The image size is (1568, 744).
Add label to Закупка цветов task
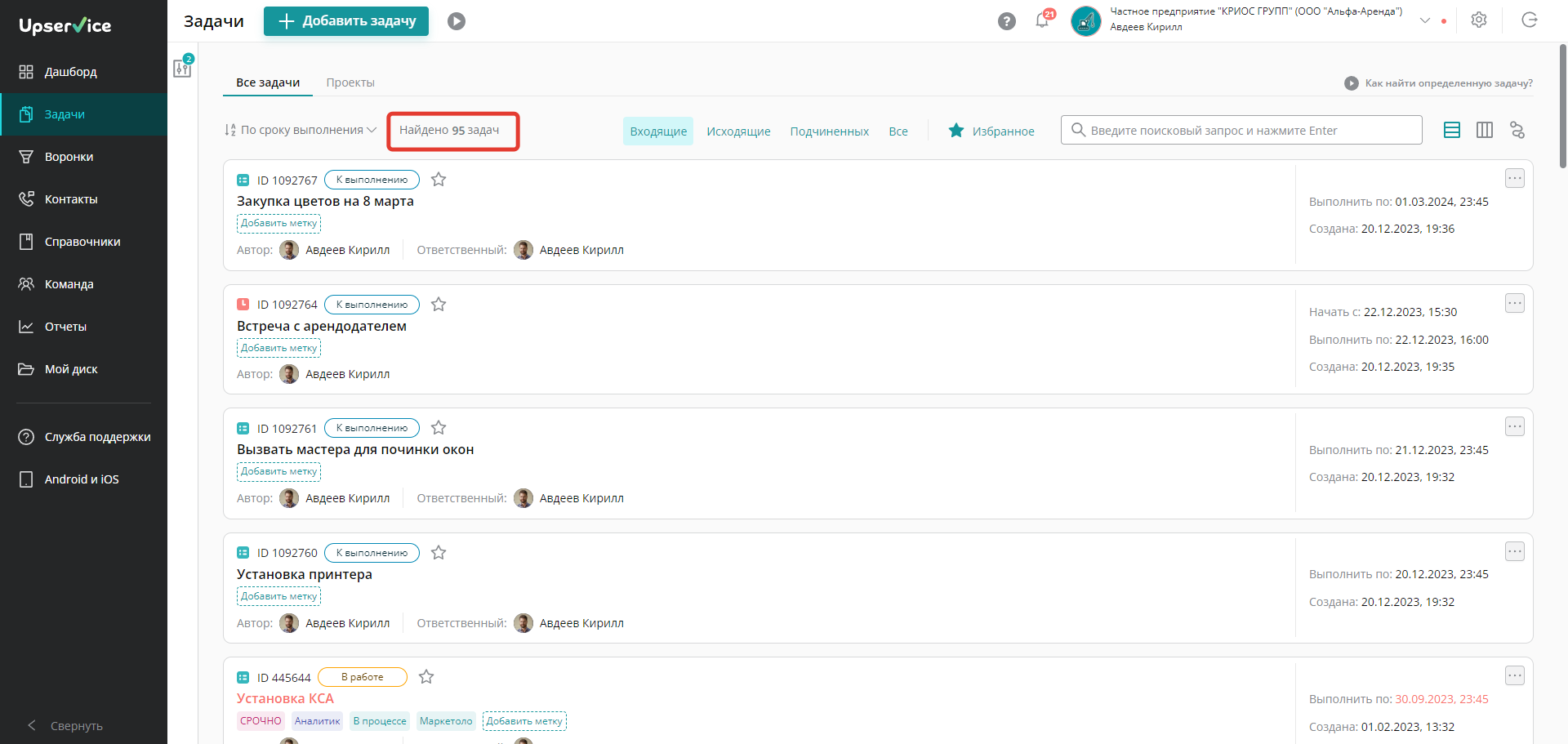[278, 223]
